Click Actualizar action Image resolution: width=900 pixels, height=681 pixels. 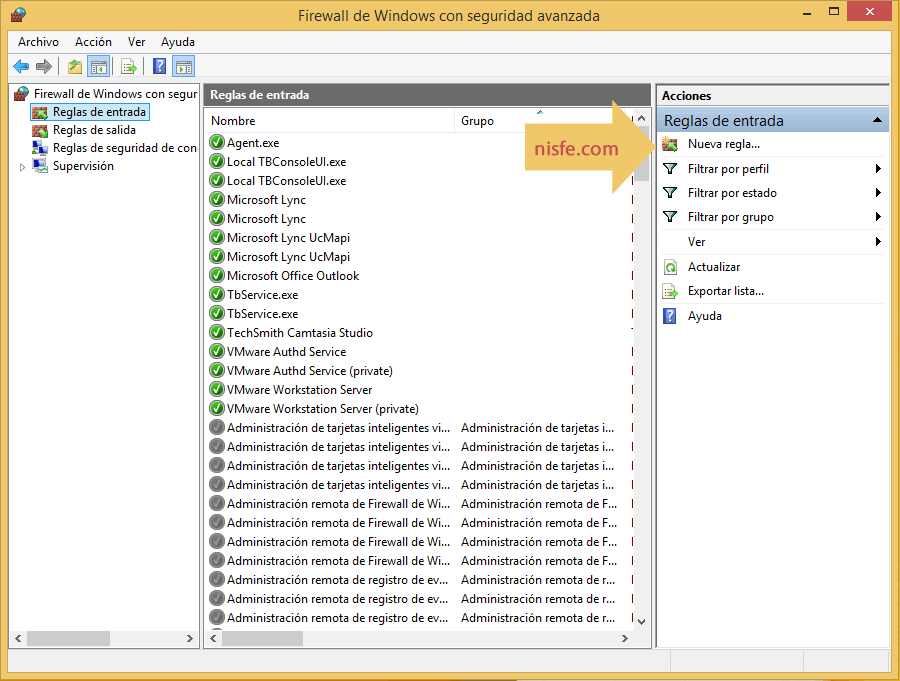(x=714, y=267)
